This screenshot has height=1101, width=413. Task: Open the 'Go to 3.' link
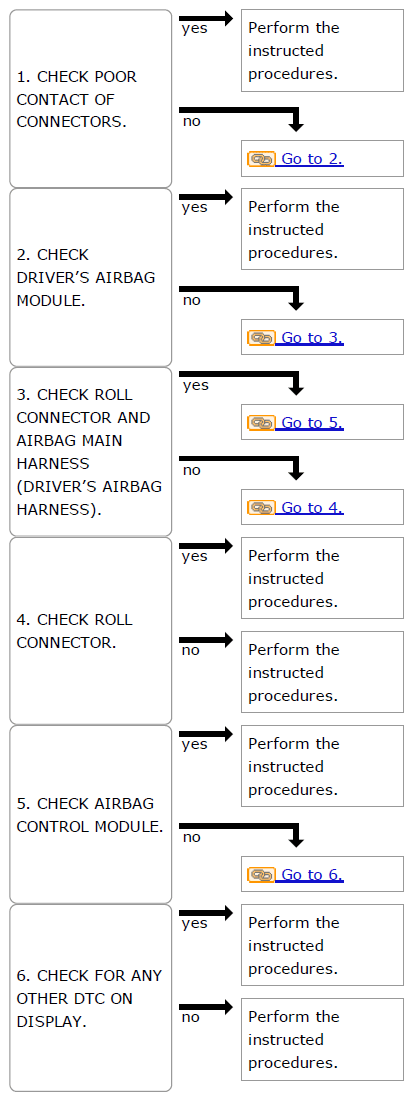point(310,338)
